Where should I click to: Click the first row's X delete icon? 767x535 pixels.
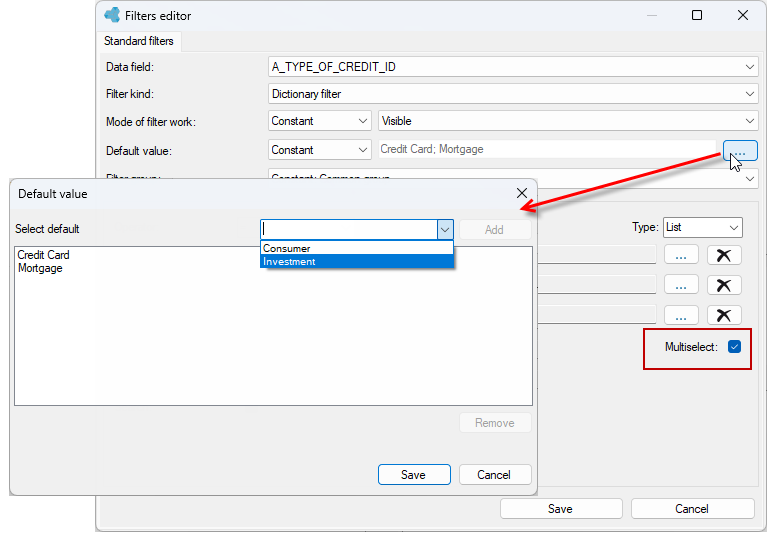pyautogui.click(x=724, y=255)
